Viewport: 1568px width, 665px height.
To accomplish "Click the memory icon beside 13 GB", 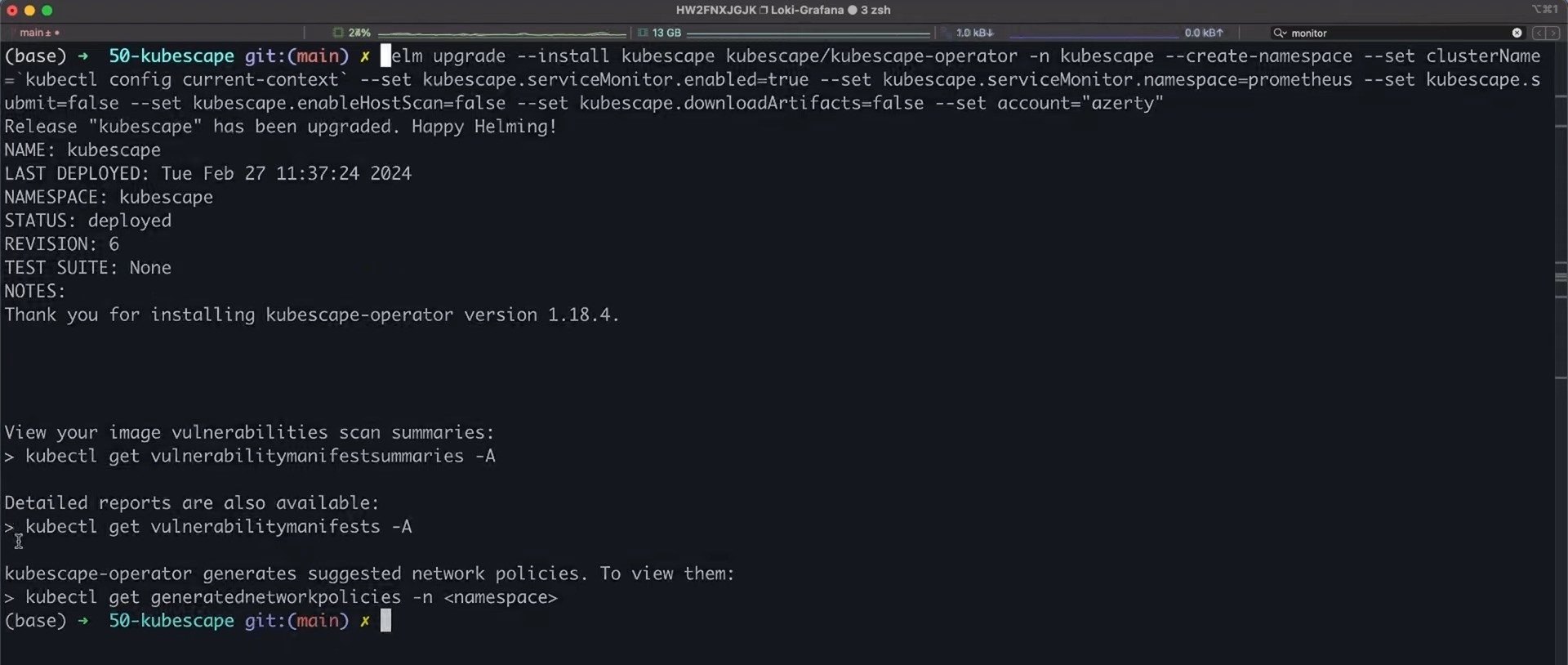I will tap(643, 33).
